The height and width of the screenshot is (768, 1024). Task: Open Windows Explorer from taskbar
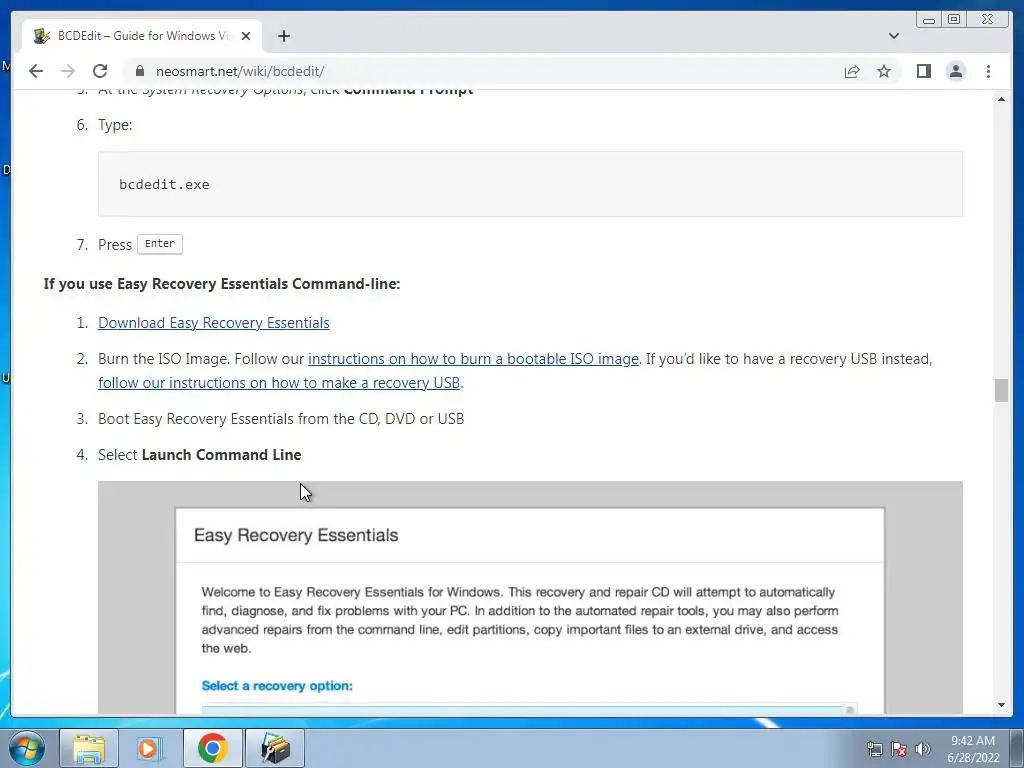tap(89, 748)
